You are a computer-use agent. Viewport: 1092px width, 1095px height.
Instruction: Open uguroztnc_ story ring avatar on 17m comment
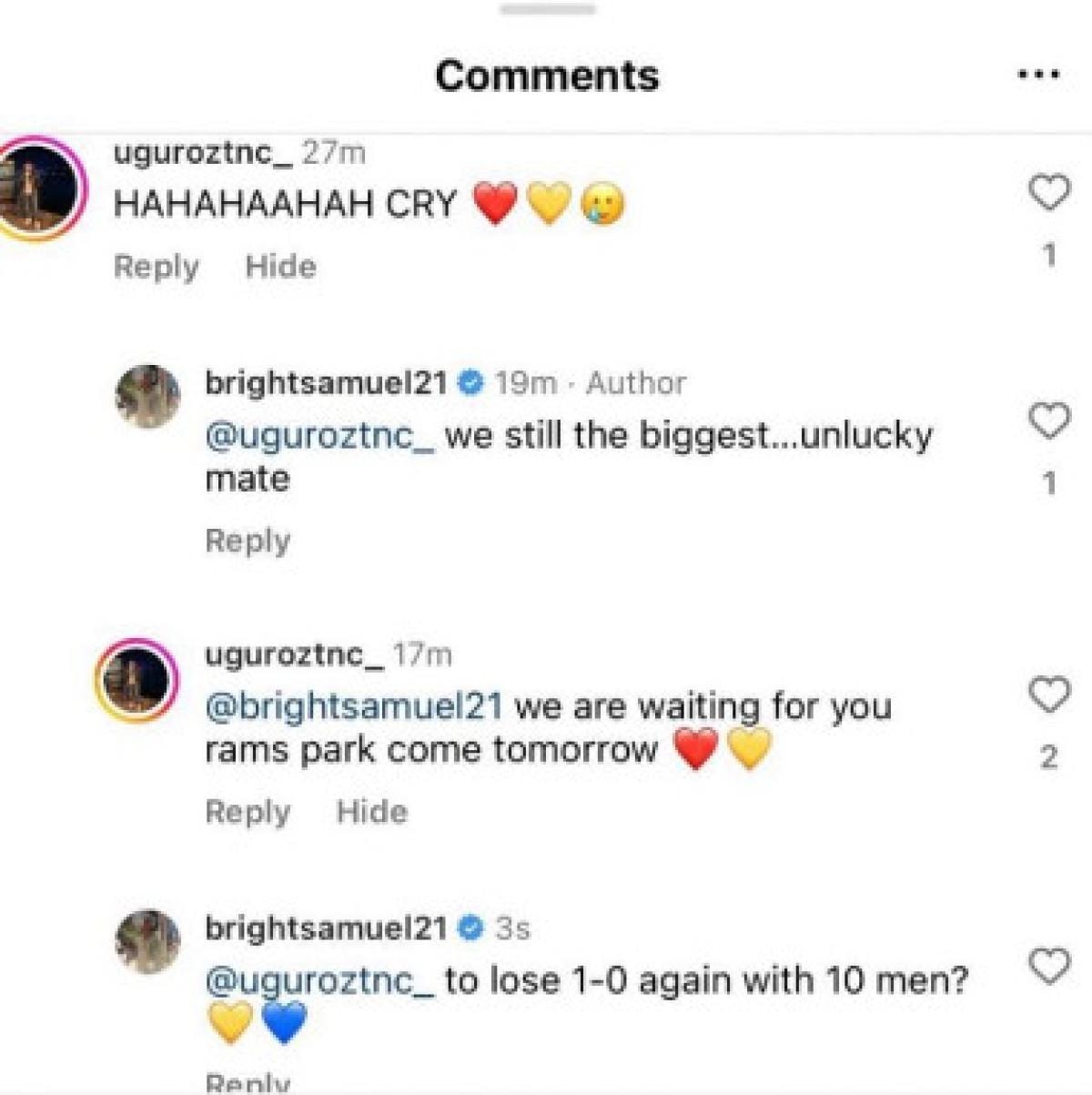[137, 681]
